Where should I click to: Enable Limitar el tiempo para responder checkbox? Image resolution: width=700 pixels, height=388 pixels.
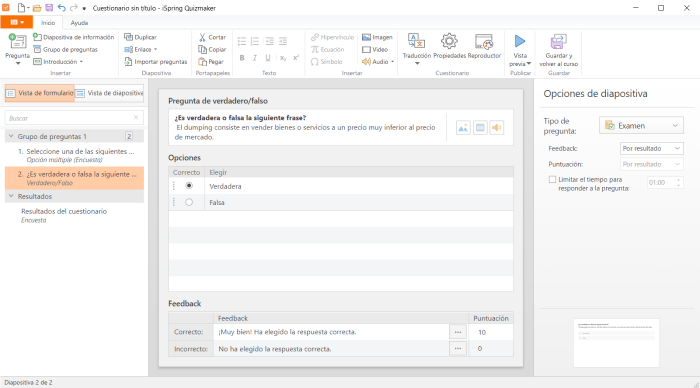pyautogui.click(x=552, y=179)
